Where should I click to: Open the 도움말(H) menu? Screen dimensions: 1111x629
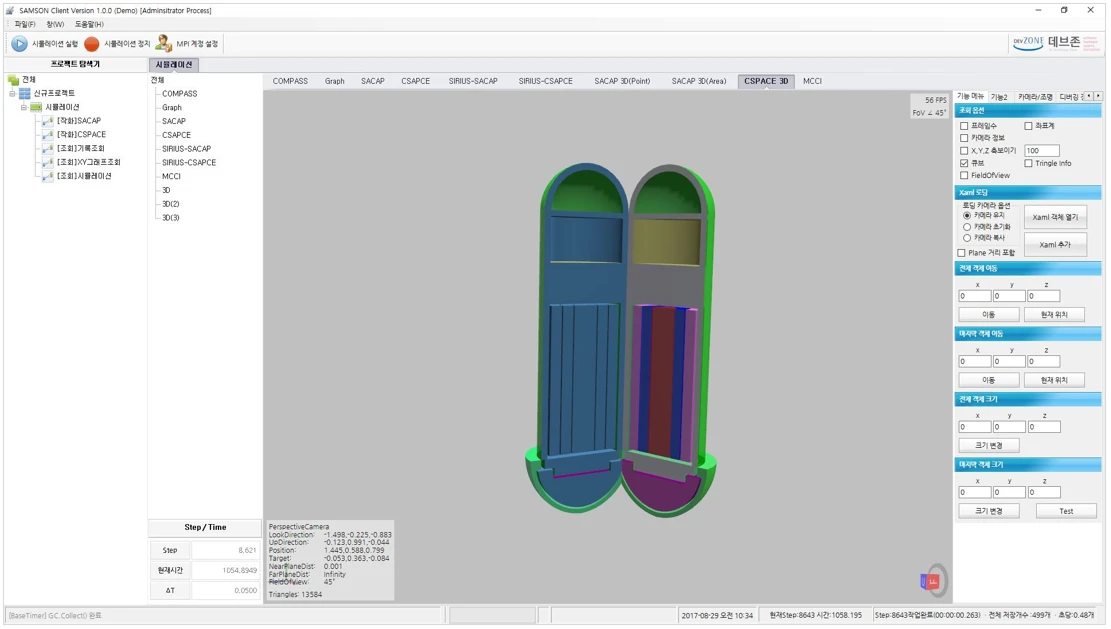[89, 24]
